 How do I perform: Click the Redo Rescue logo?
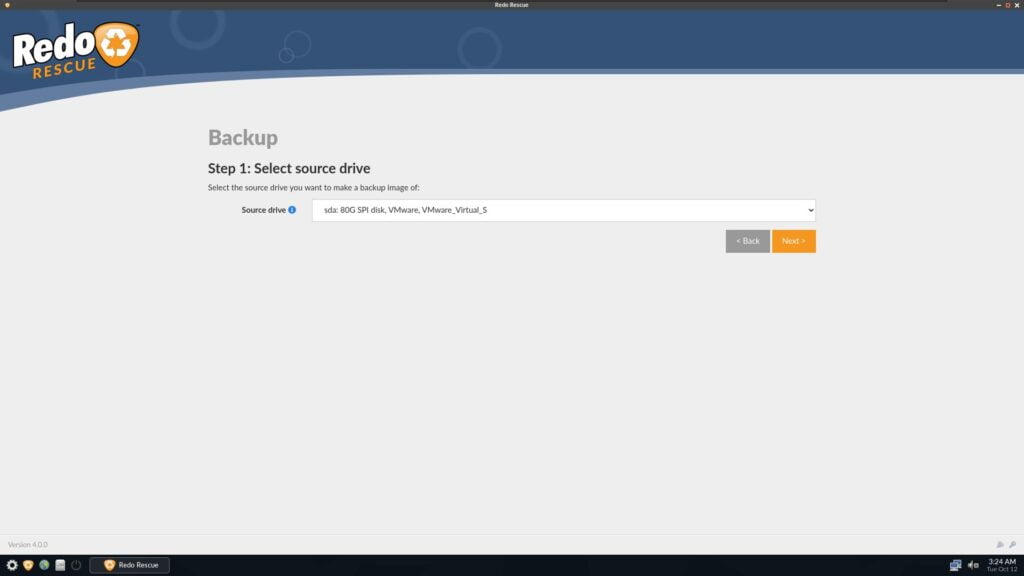click(x=76, y=50)
